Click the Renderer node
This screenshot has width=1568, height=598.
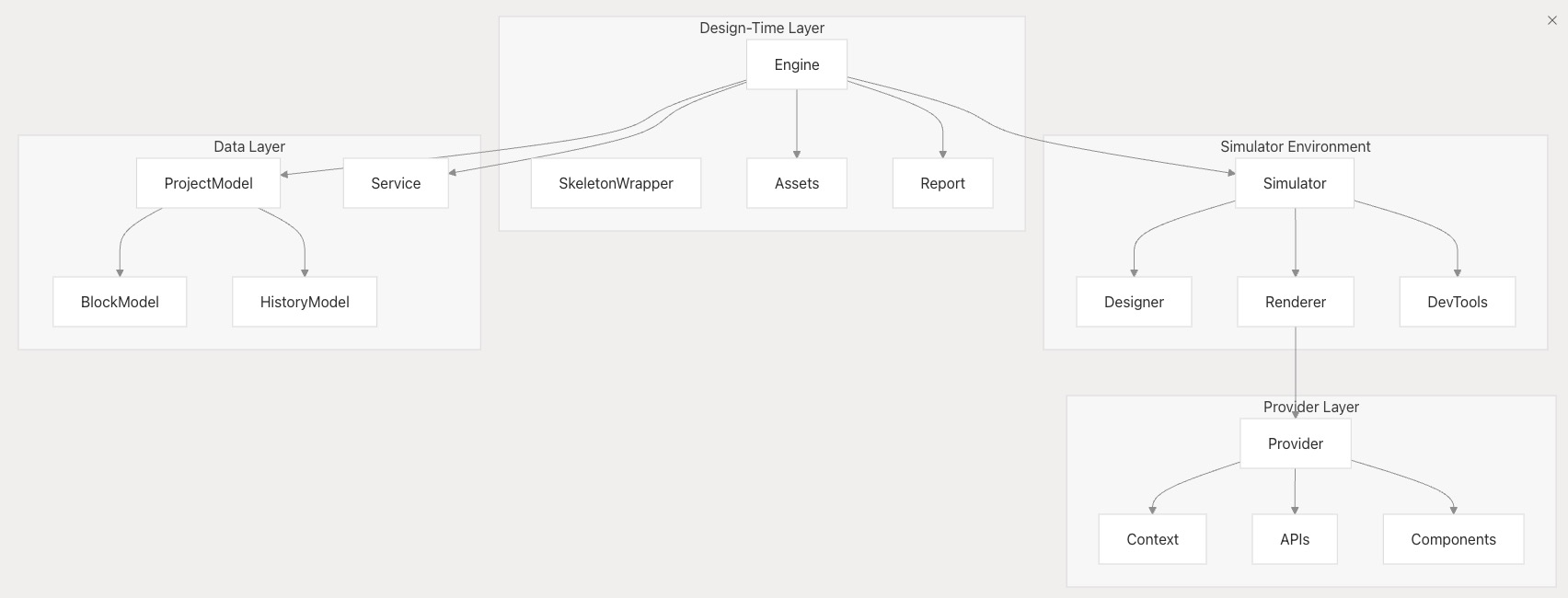pyautogui.click(x=1295, y=302)
